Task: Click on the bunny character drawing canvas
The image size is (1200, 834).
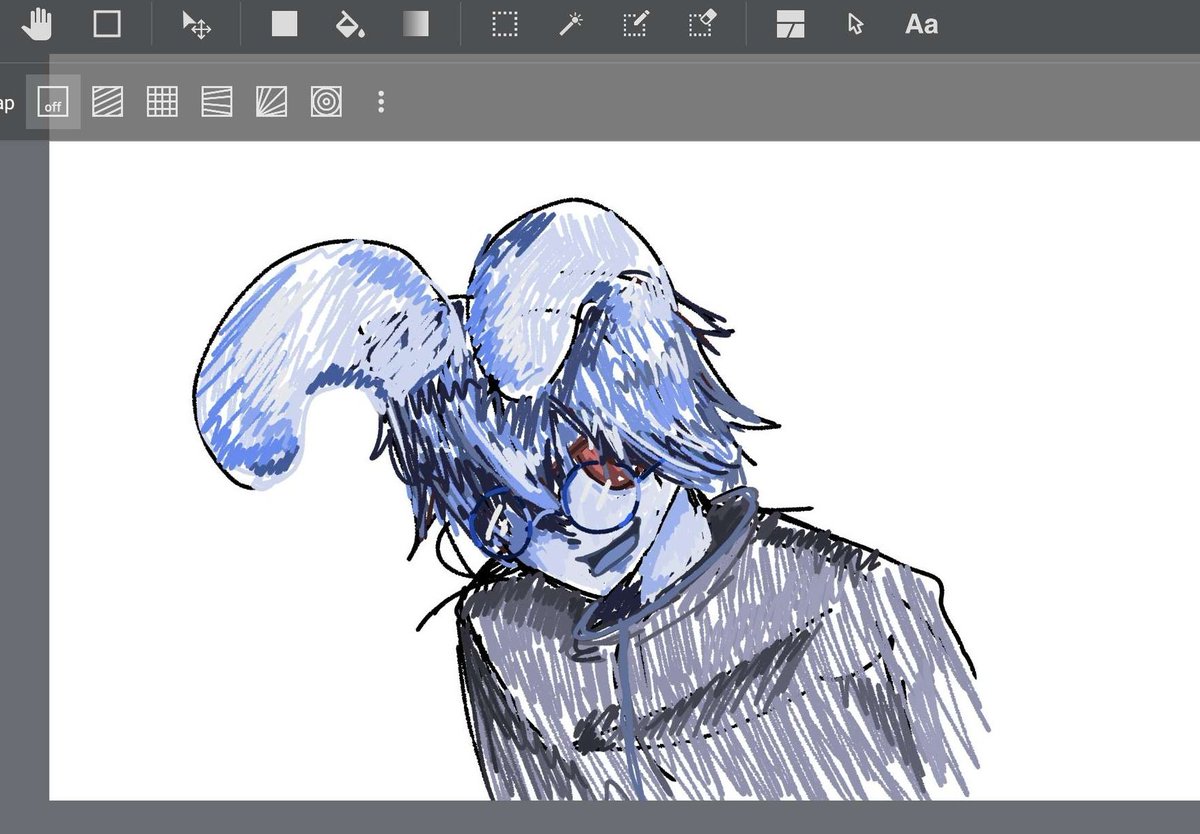Action: point(625,470)
